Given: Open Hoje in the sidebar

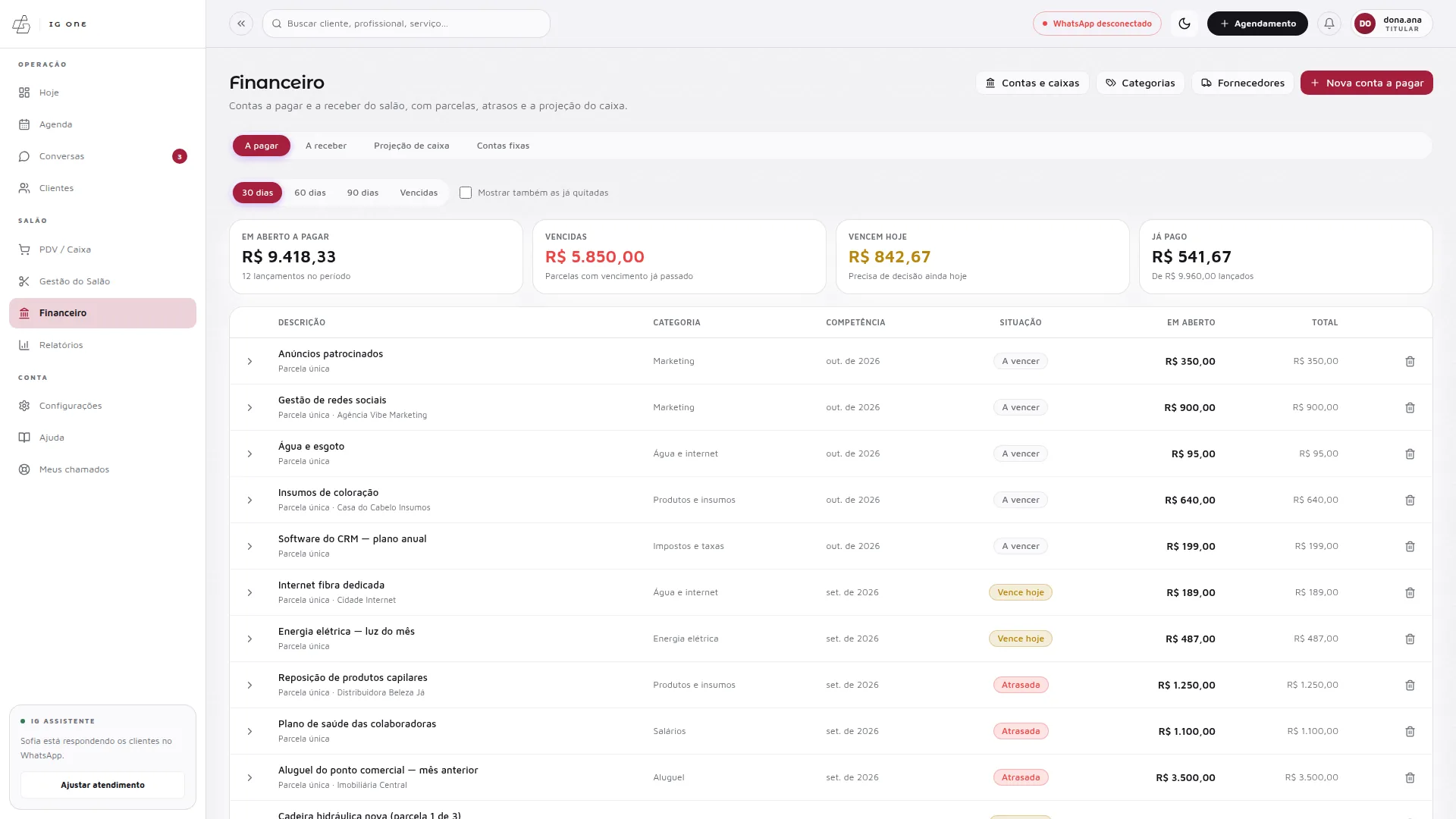Looking at the screenshot, I should coord(102,93).
